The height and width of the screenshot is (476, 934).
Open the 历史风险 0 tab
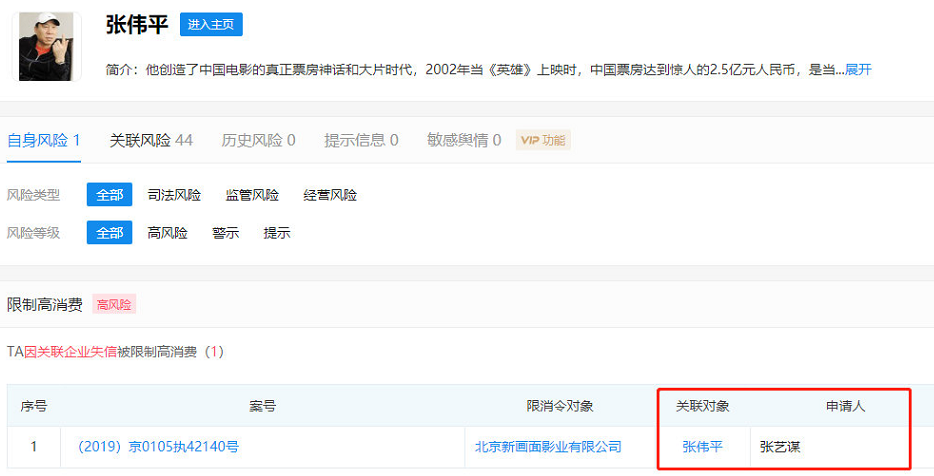coord(259,141)
